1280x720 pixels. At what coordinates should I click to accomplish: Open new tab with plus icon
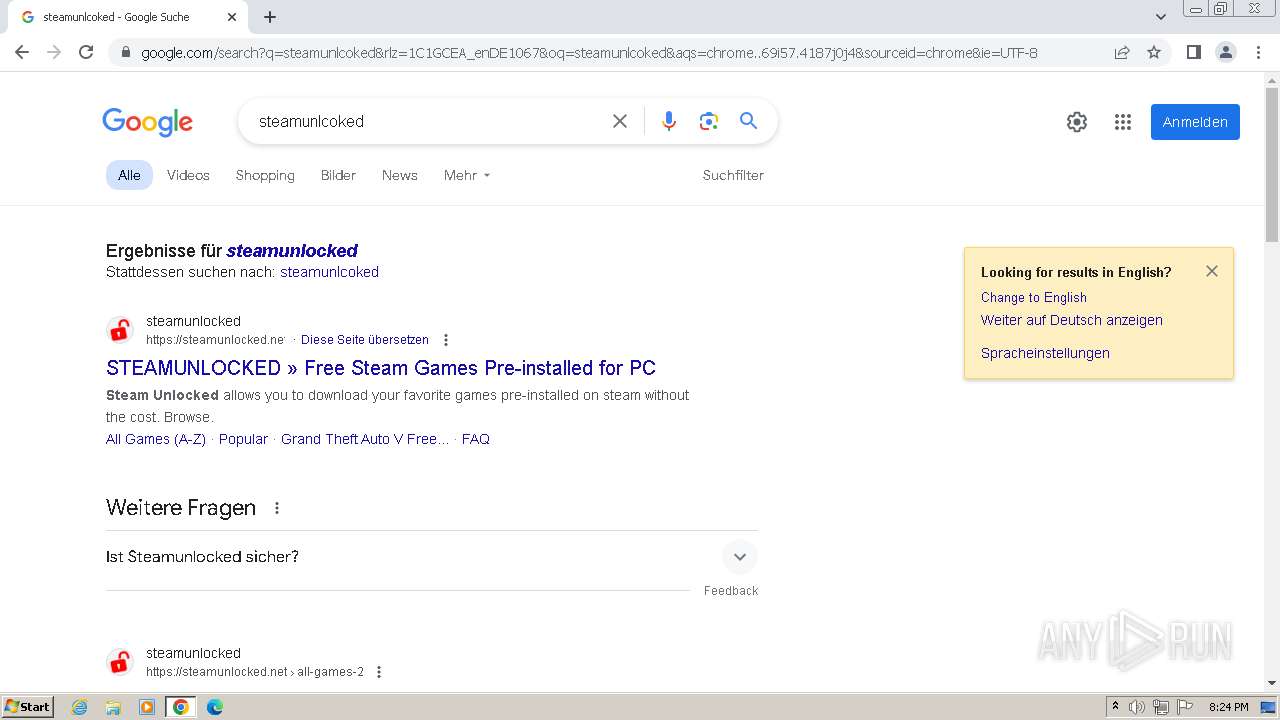point(270,17)
